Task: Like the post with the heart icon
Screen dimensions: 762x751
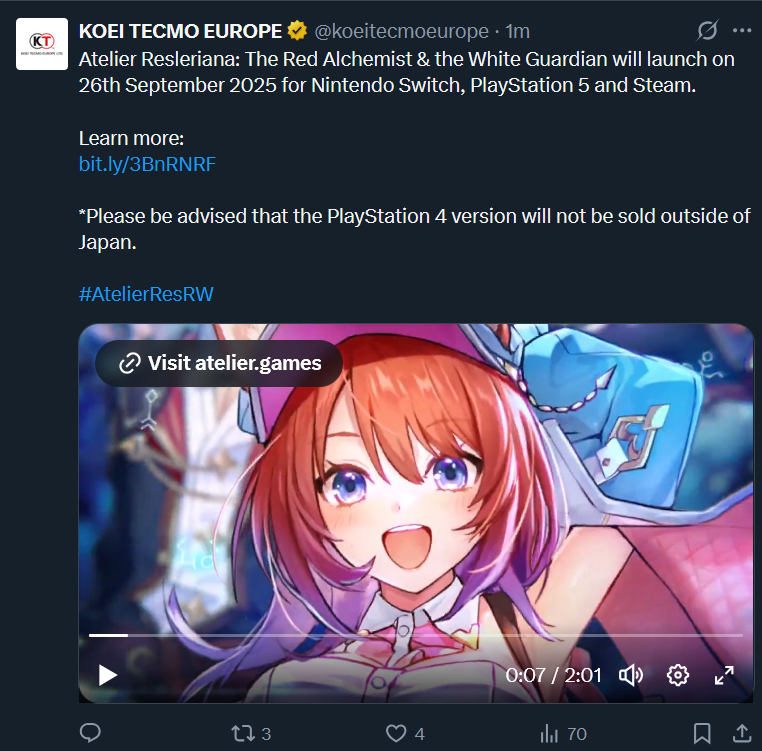Action: click(x=405, y=734)
